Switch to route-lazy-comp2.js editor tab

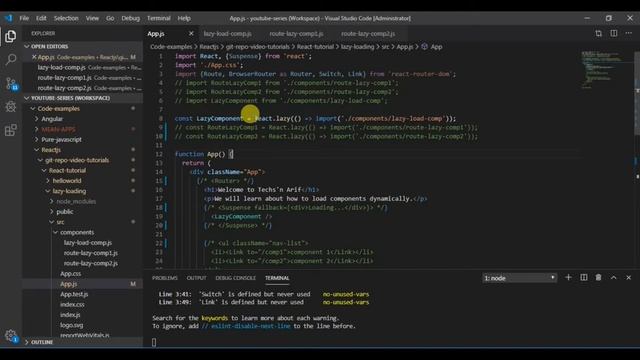point(368,33)
